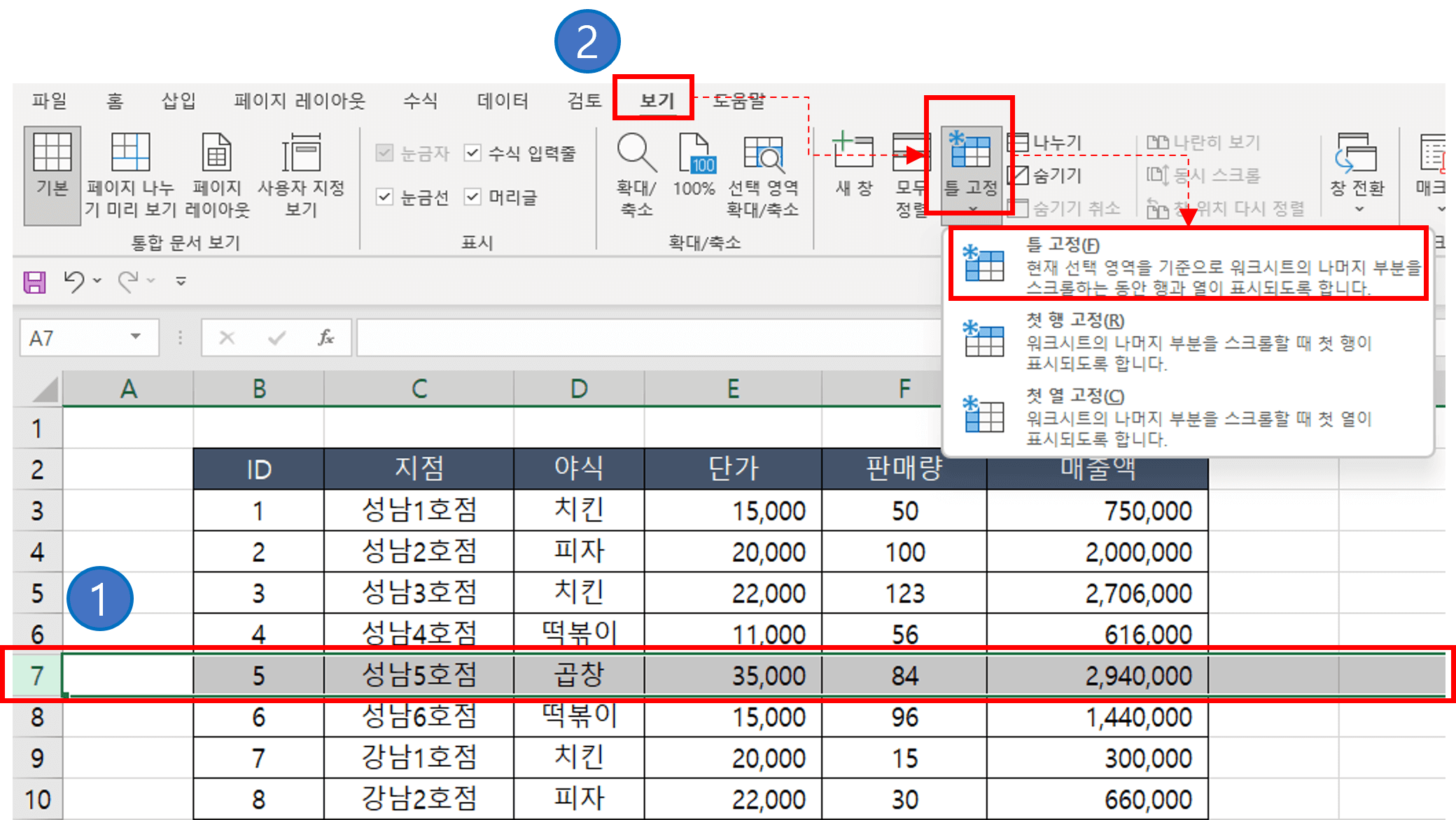Uncheck the 눈금선 (Gridlines) checkbox
1456x820 pixels.
(x=384, y=197)
